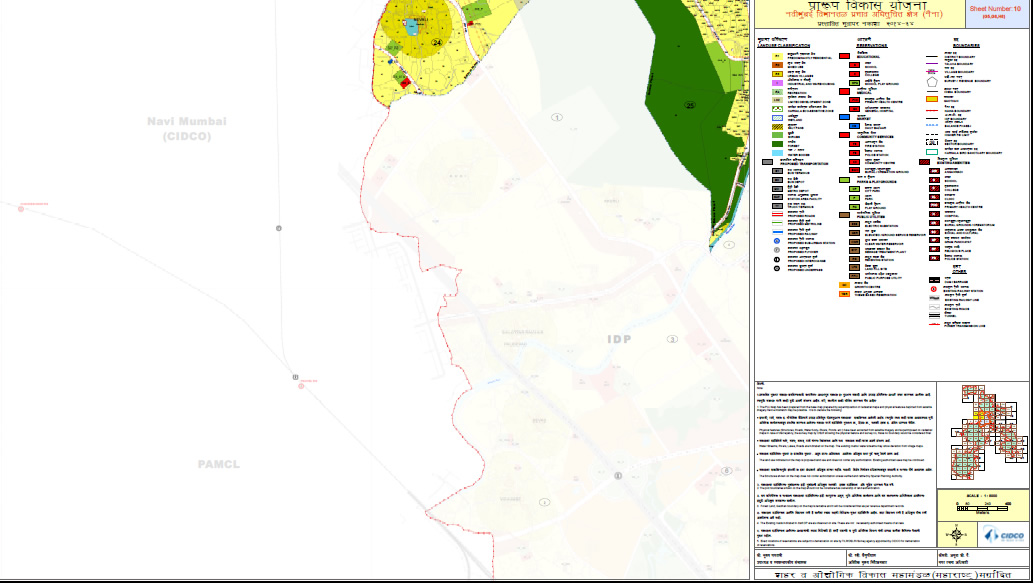Click the PAMCL label on the map
1035x584 pixels.
pyautogui.click(x=218, y=465)
